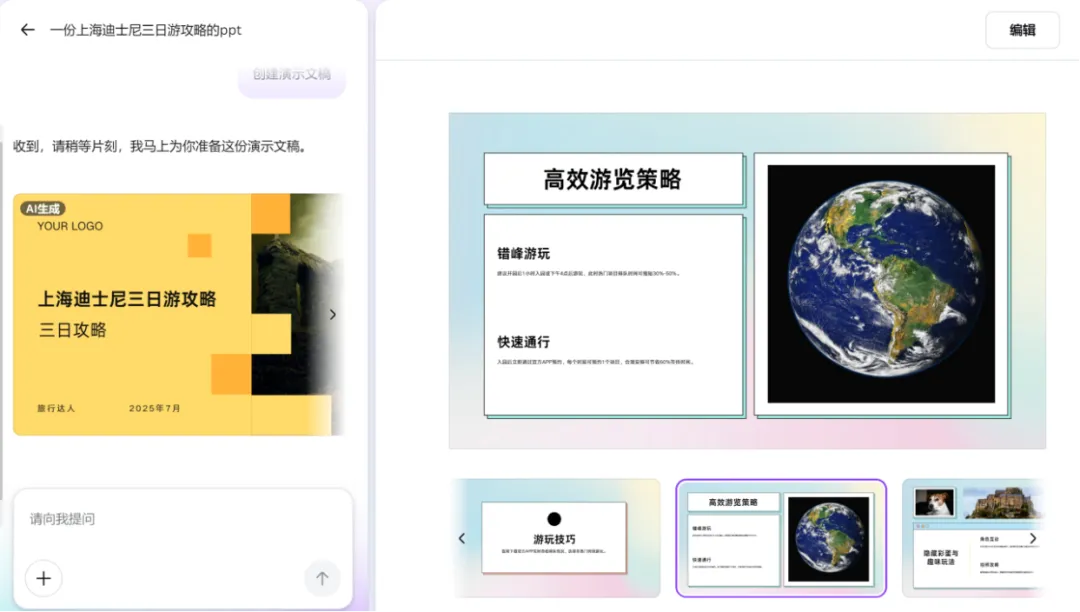The image size is (1080, 612).
Task: Click the earth image on the slide
Action: 881,284
